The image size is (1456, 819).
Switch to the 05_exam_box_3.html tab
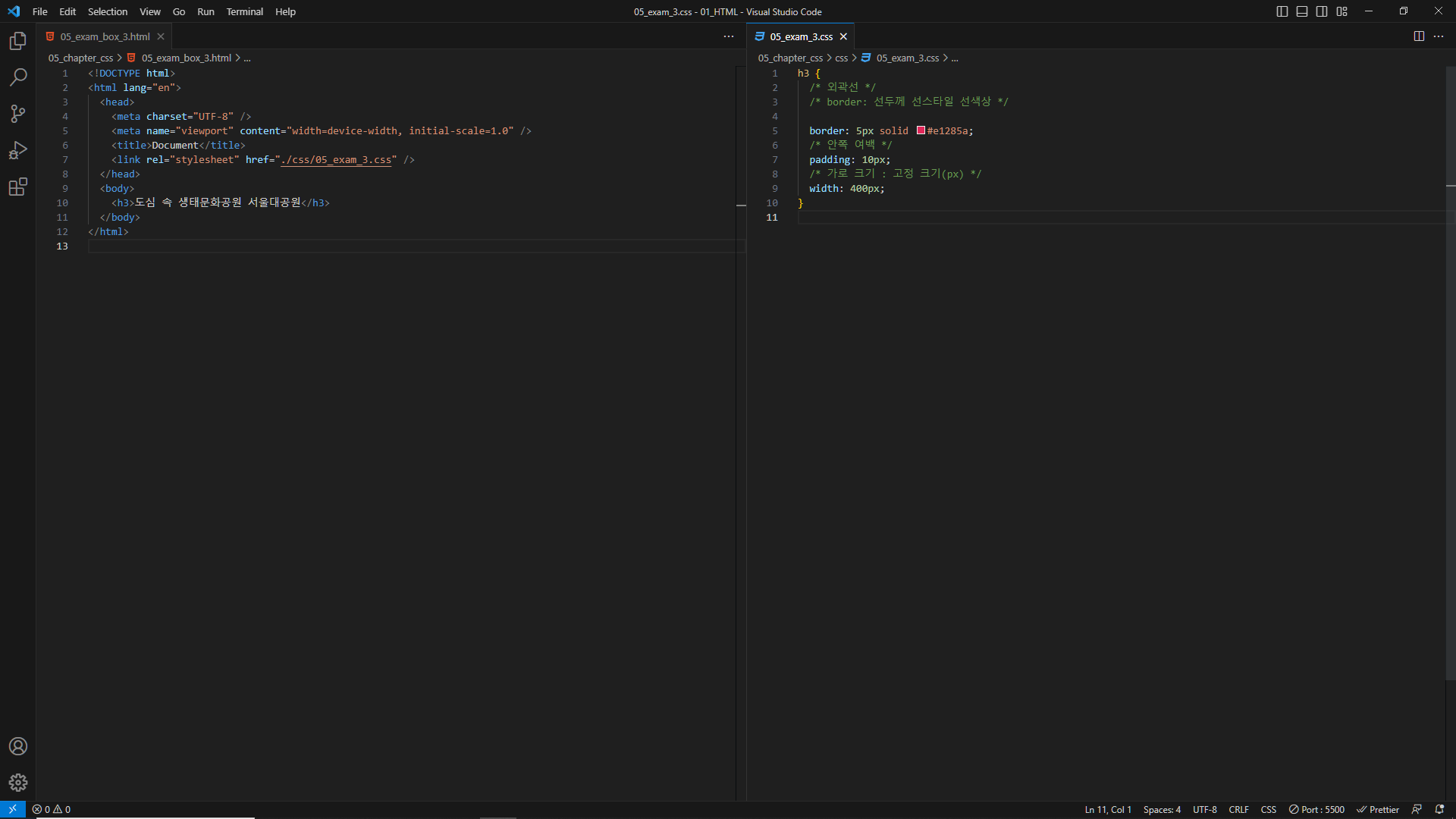[105, 36]
